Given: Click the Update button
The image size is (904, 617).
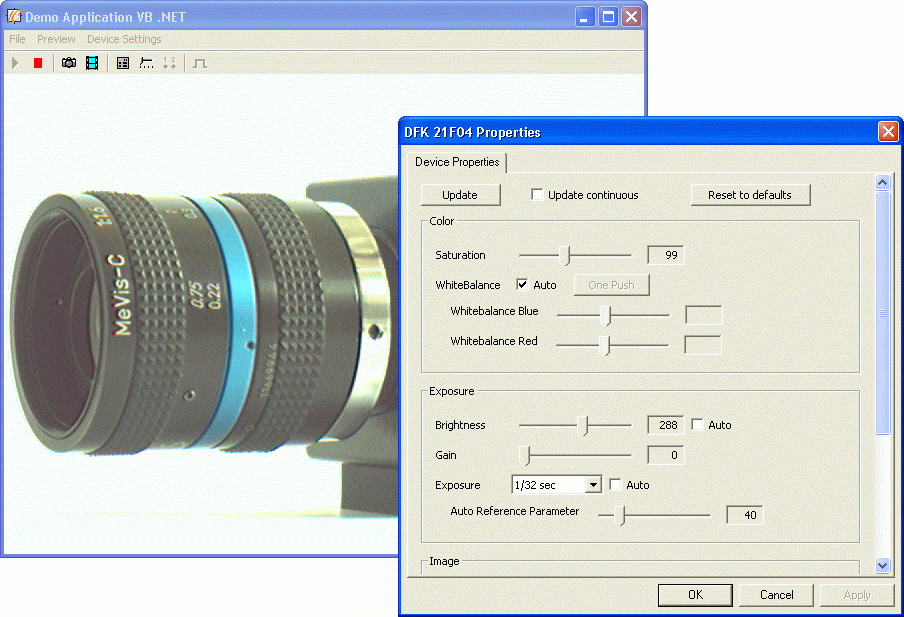Looking at the screenshot, I should pyautogui.click(x=460, y=195).
